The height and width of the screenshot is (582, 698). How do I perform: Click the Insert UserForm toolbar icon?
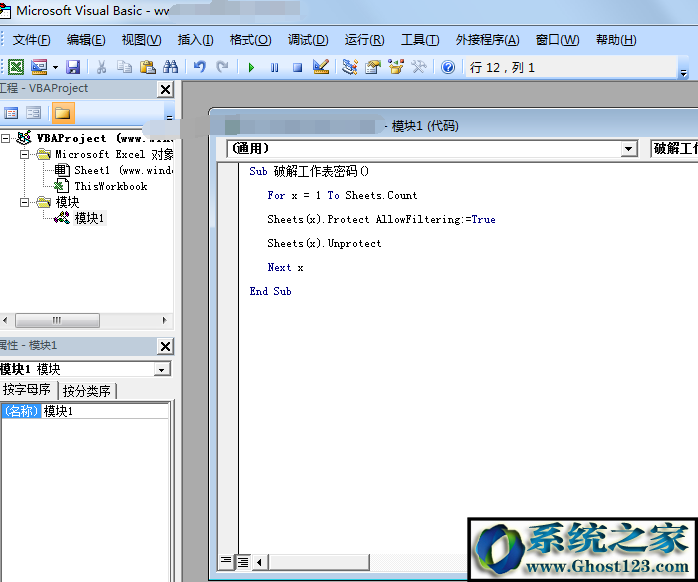pos(39,67)
